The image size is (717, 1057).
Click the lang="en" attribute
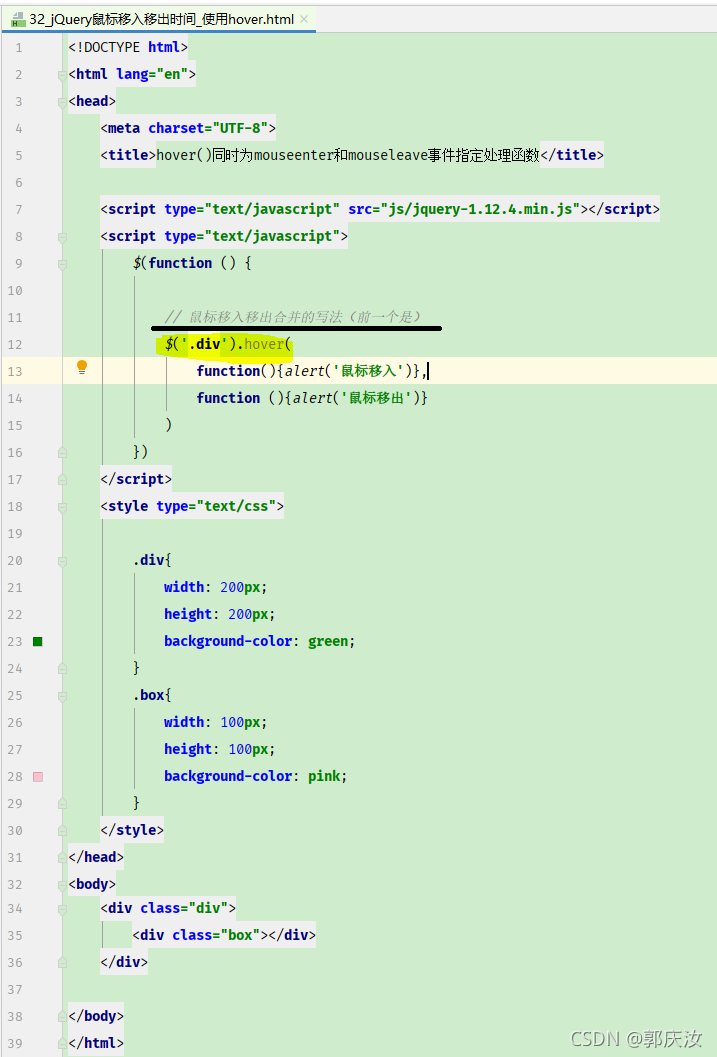point(152,74)
